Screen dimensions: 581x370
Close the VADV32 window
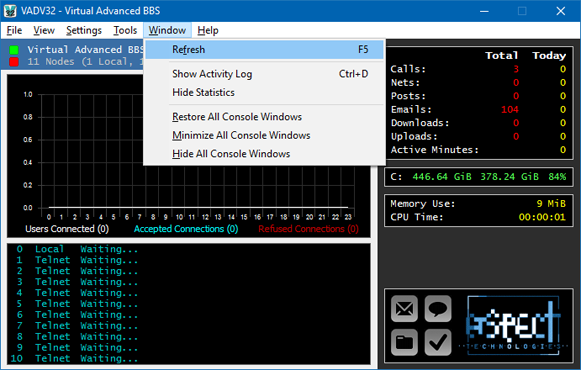pos(561,11)
